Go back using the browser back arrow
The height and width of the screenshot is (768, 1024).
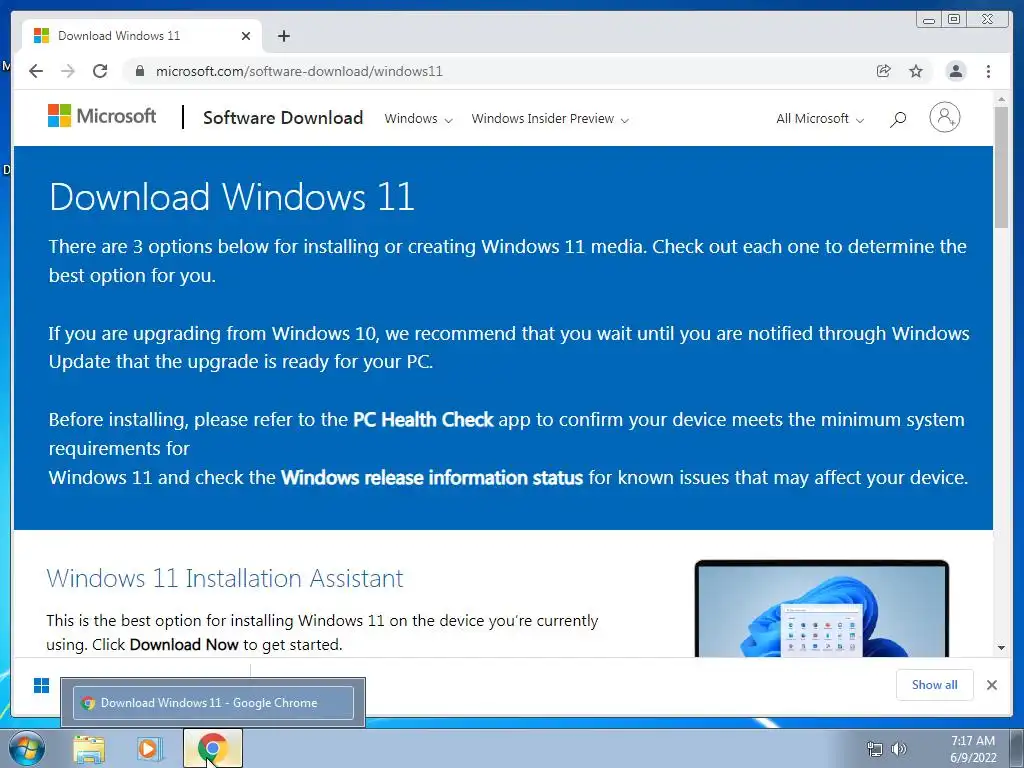click(x=36, y=71)
